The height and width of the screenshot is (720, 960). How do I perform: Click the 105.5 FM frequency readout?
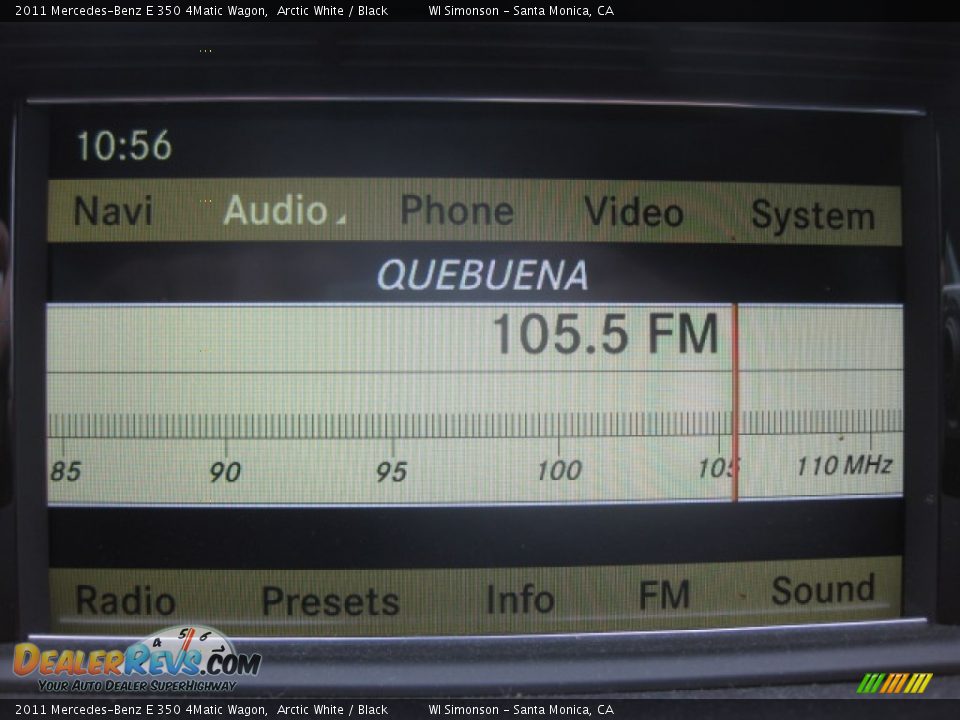[605, 334]
